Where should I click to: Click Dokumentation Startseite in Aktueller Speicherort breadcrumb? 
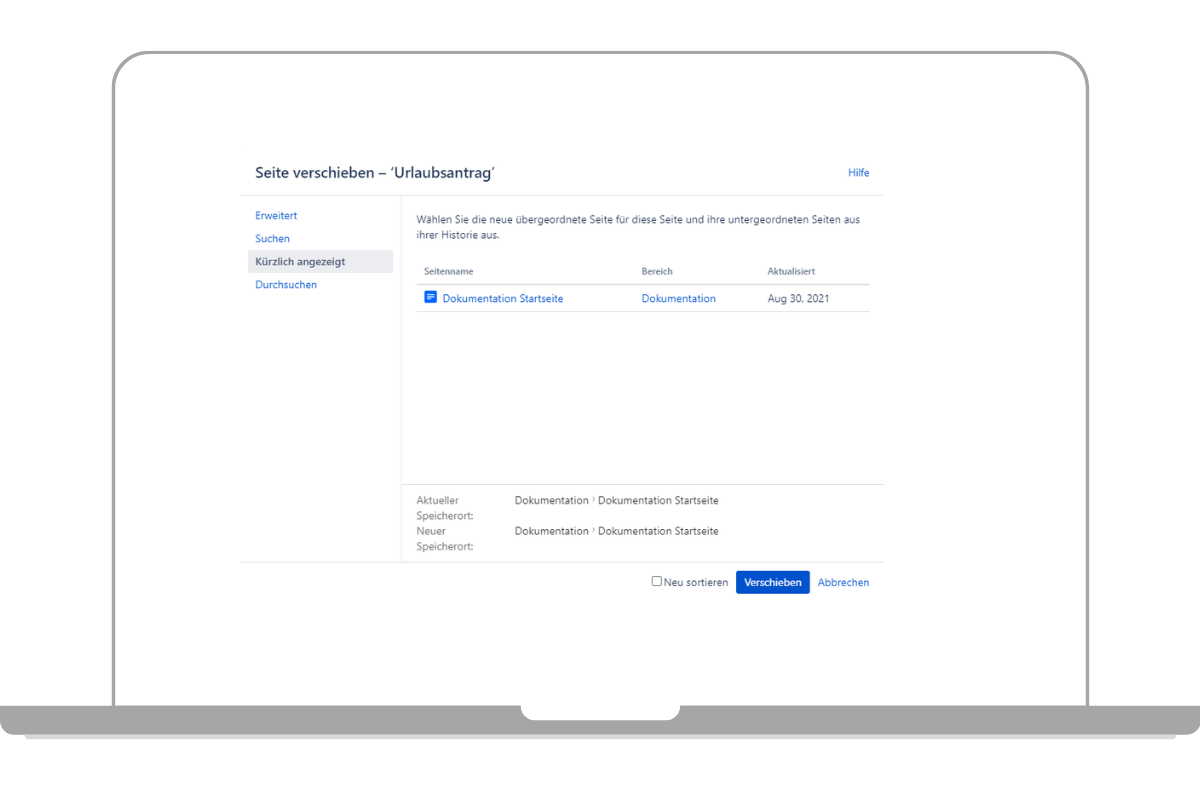(658, 501)
